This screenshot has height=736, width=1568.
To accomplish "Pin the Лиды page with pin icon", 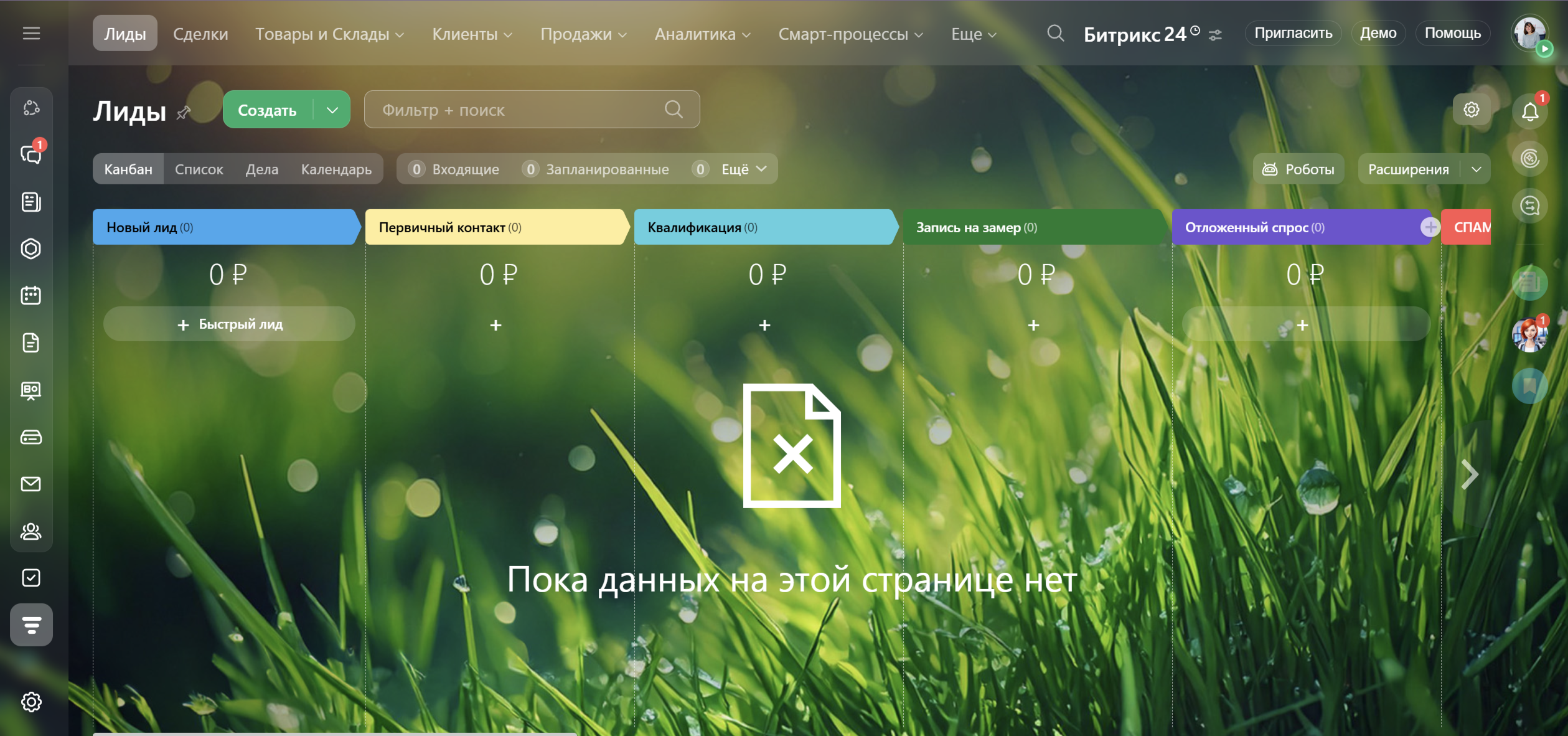I will click(x=184, y=113).
